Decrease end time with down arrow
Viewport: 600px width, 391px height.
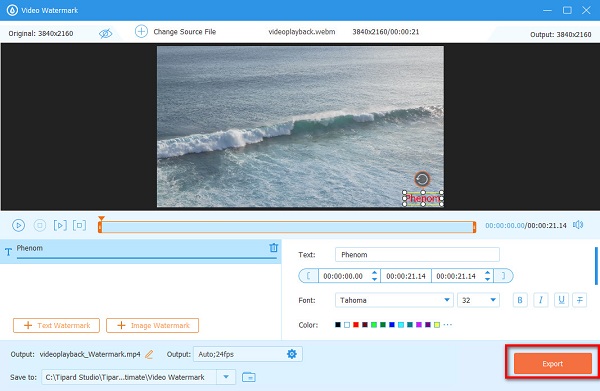488,279
